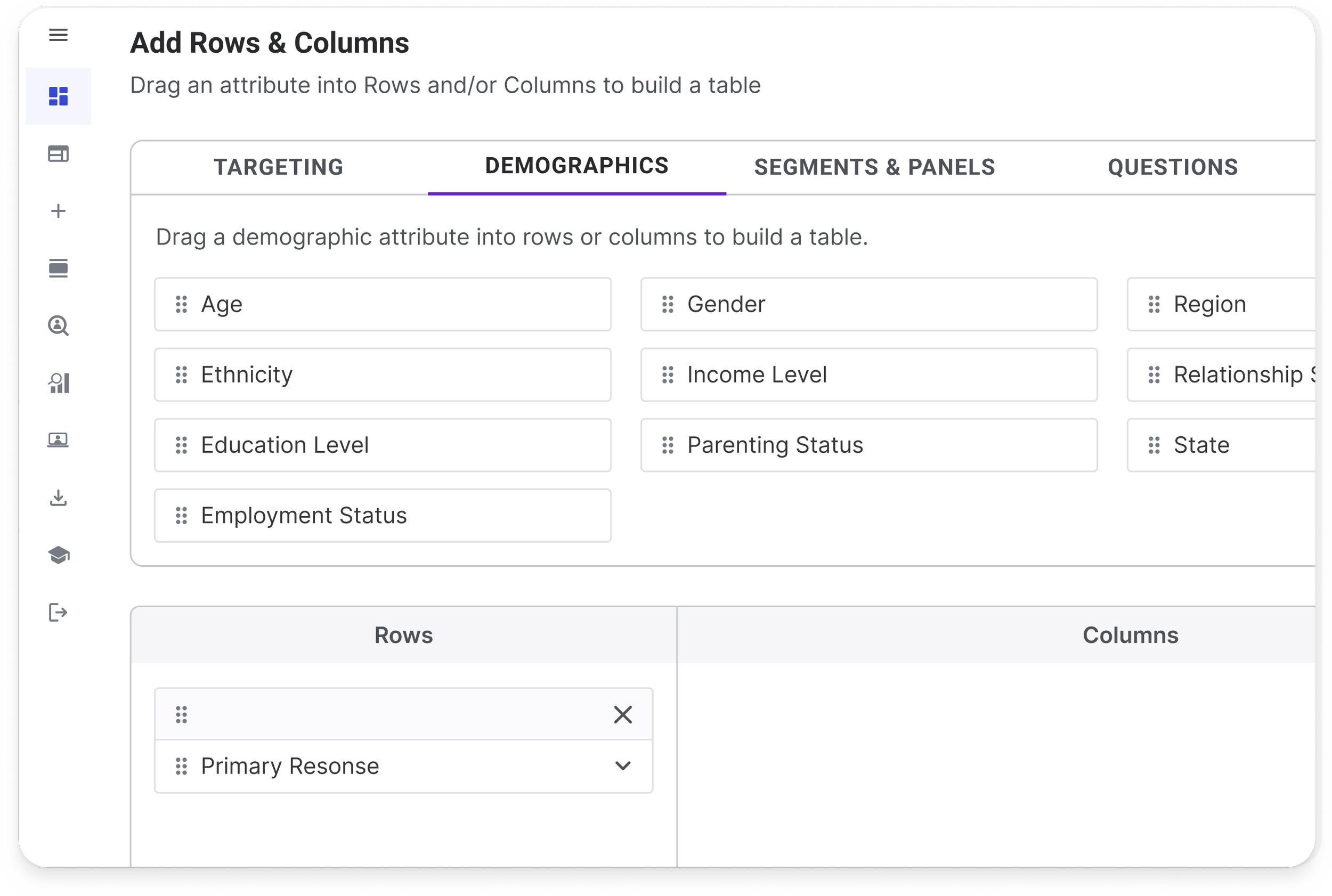Open the stacked cards sidebar icon
This screenshot has height=896, width=1332.
[x=58, y=268]
